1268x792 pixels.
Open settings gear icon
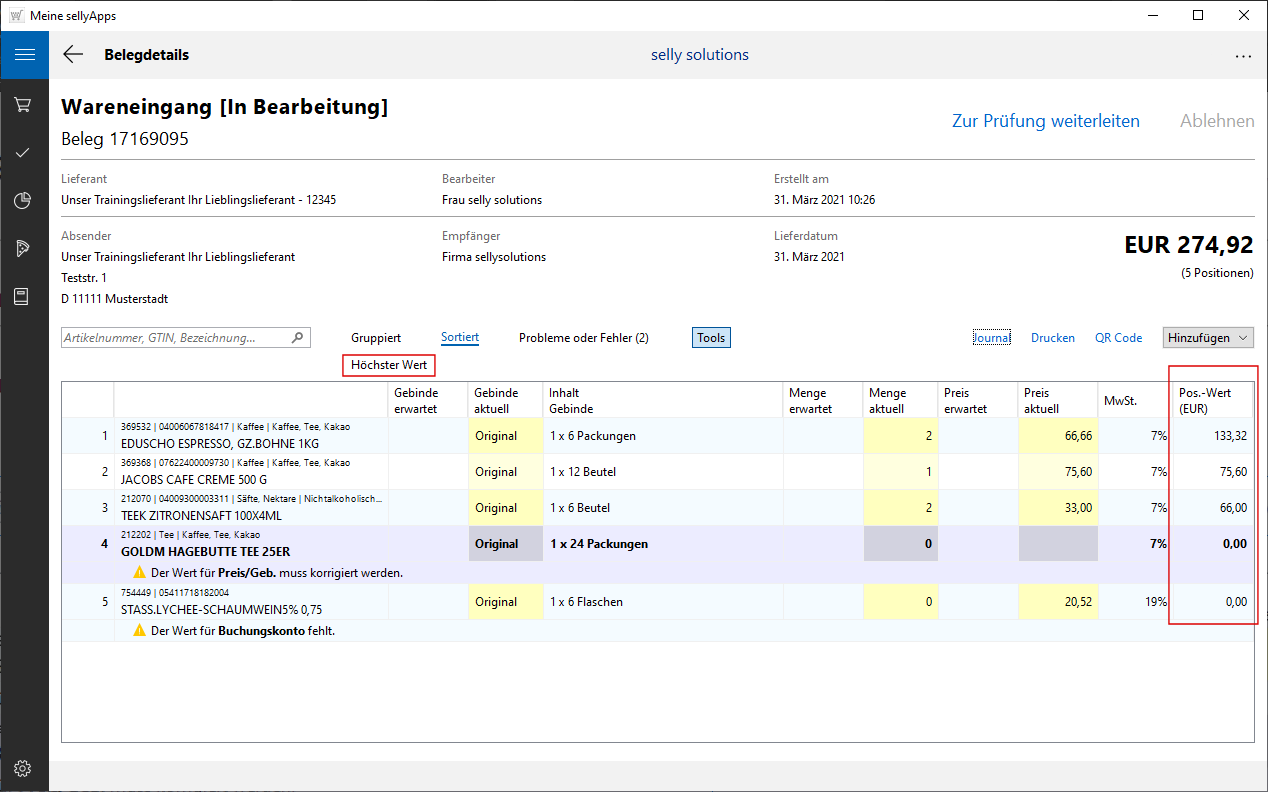[23, 768]
